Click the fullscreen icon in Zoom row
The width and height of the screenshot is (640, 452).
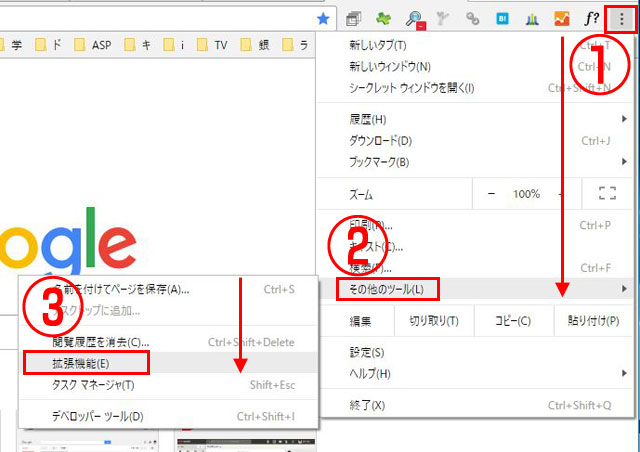[607, 194]
